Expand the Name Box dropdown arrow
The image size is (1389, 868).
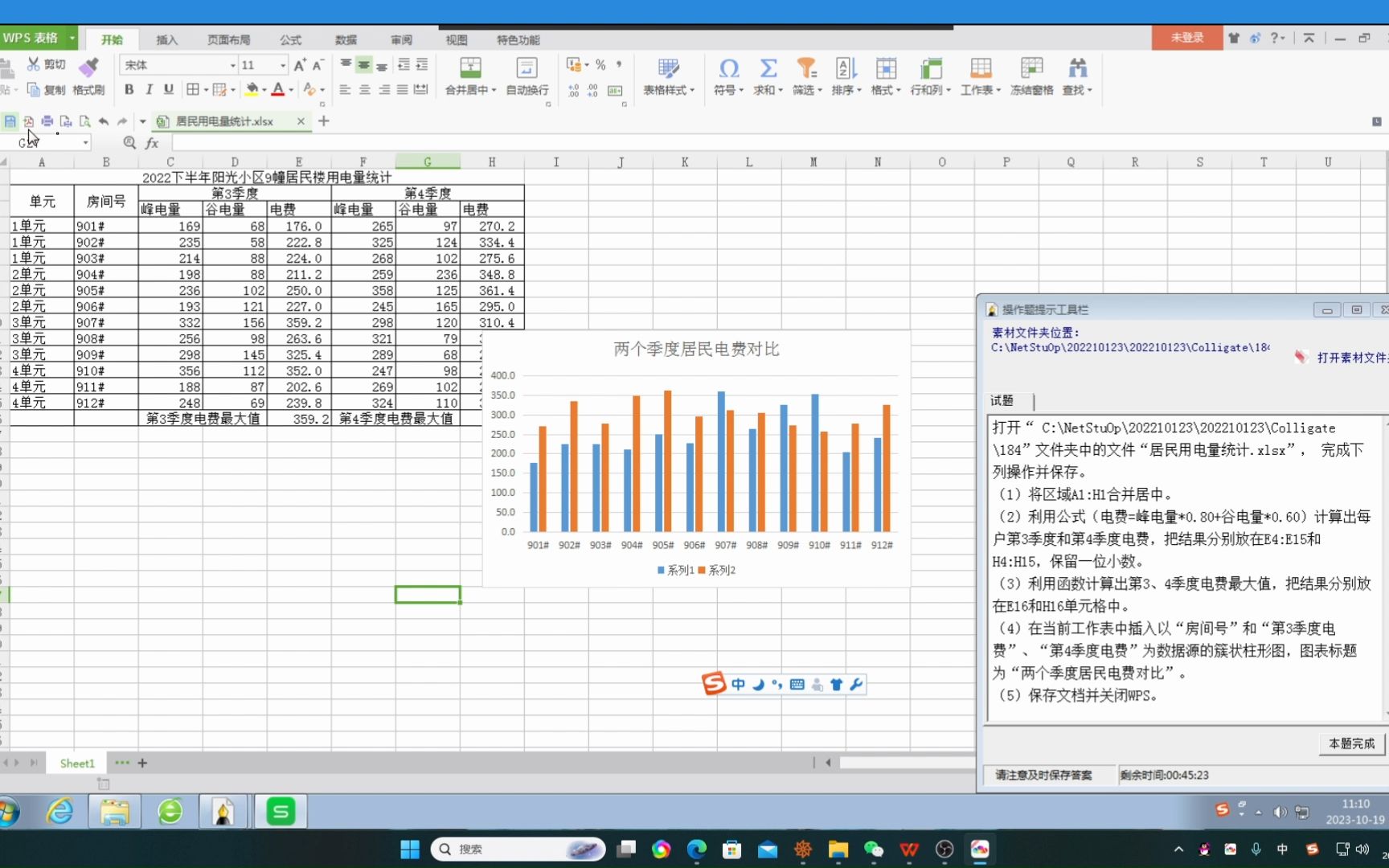coord(85,143)
